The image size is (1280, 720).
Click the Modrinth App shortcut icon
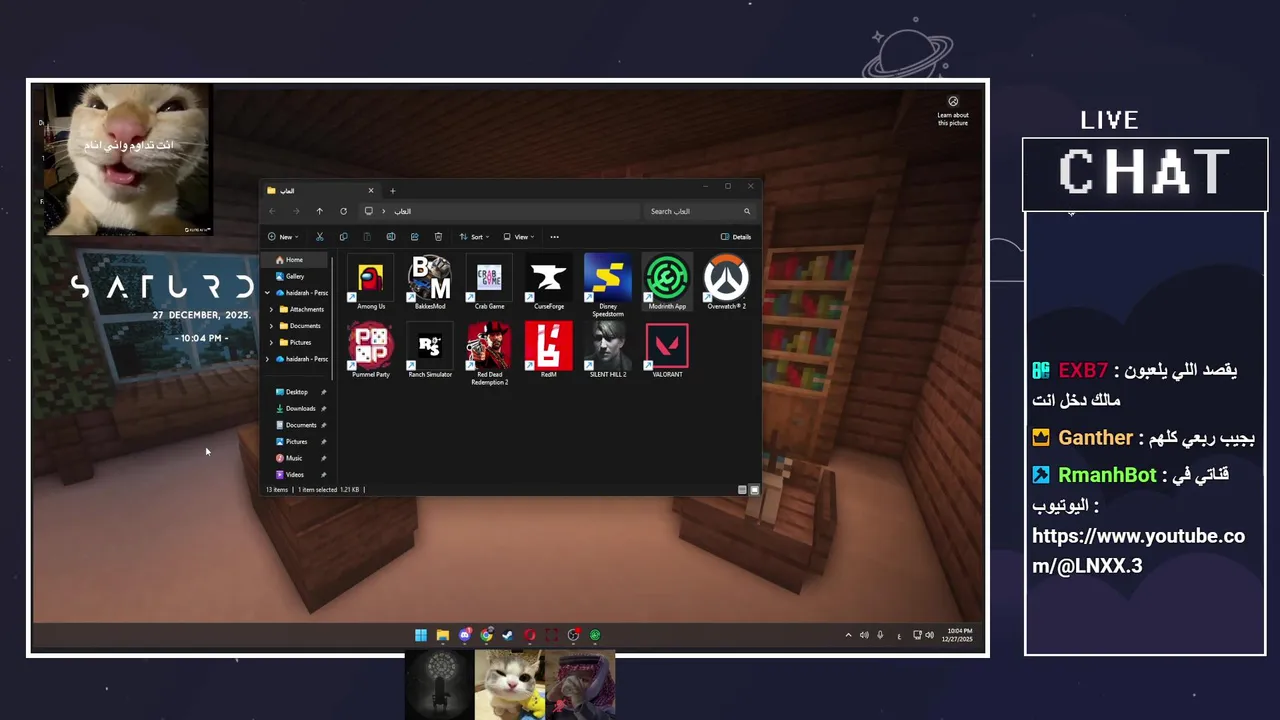click(x=667, y=278)
